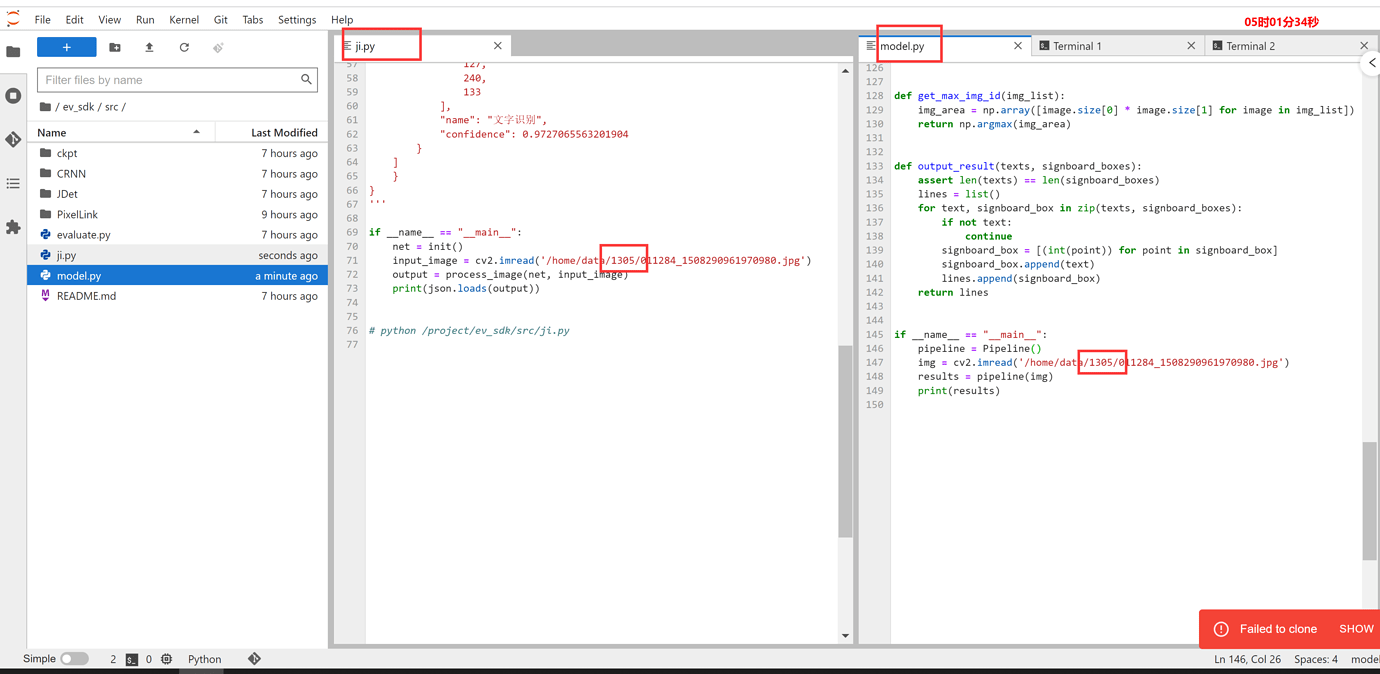Open the Help menu
Screen dimensions: 1380x674
point(342,20)
